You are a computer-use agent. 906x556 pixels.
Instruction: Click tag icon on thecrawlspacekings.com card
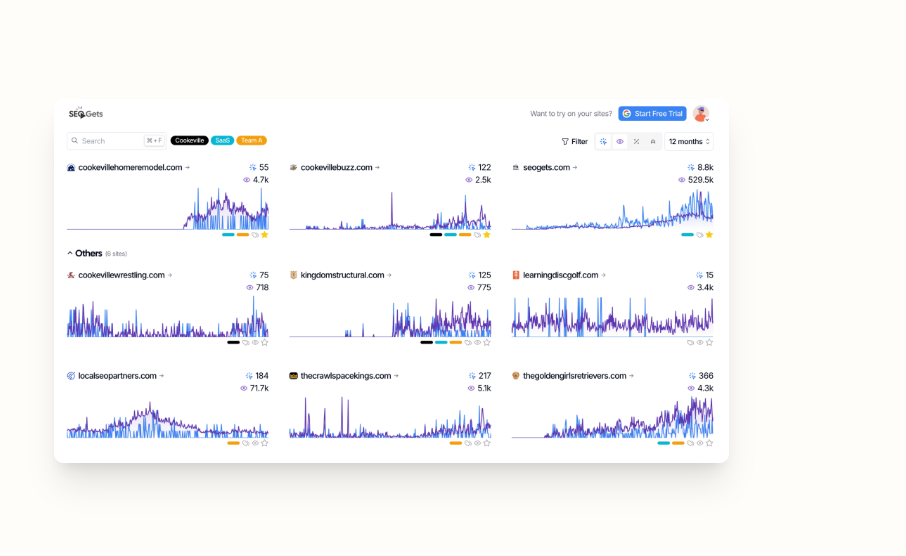click(468, 443)
